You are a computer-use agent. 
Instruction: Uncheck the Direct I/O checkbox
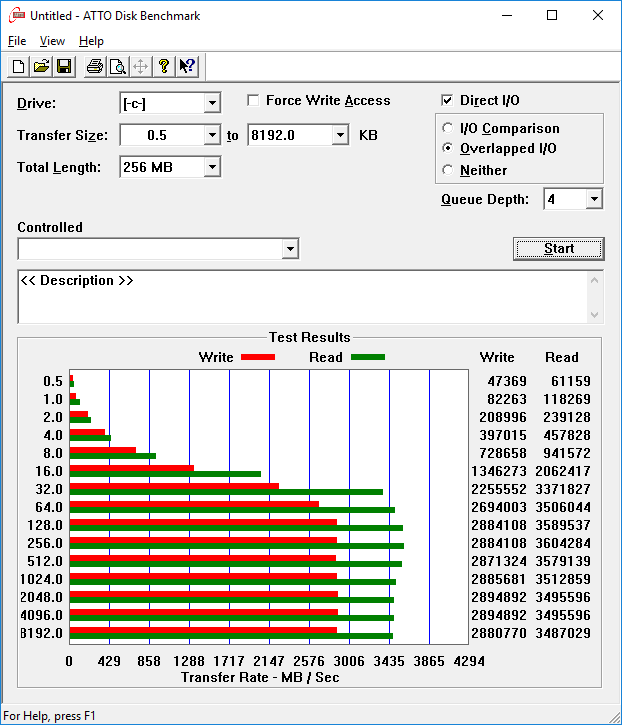[447, 100]
